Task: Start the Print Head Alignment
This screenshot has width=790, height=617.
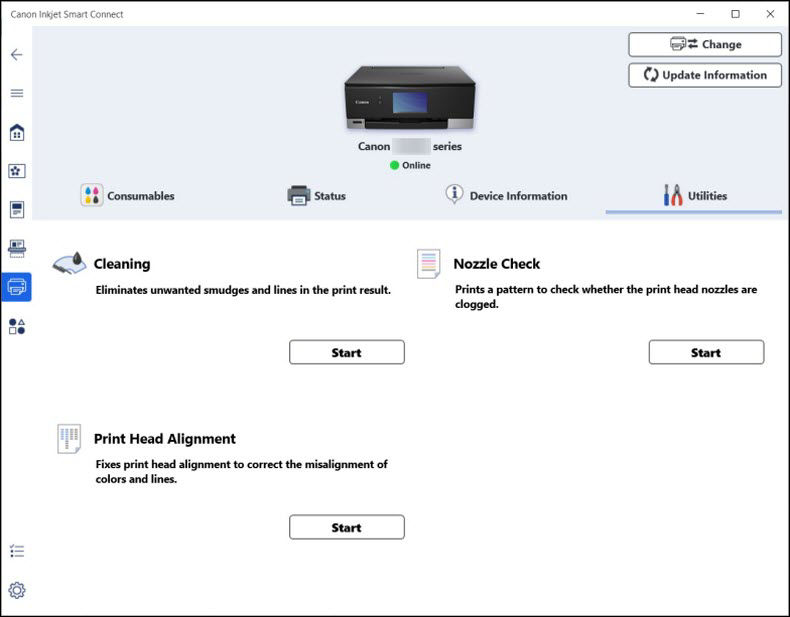Action: click(346, 527)
